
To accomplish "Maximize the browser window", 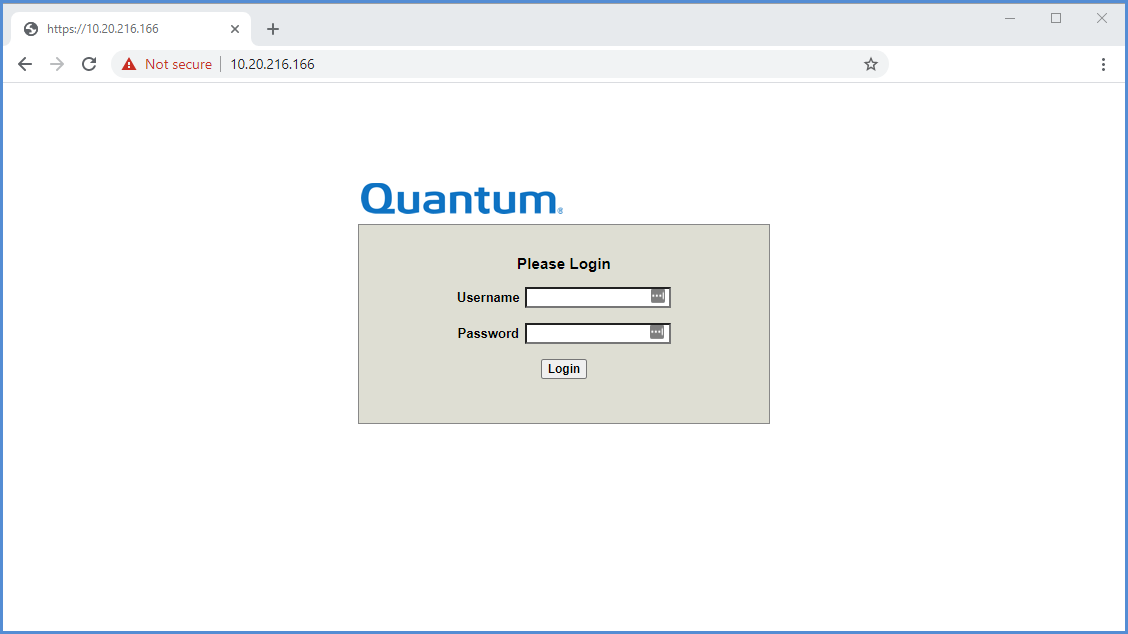I will (1055, 18).
